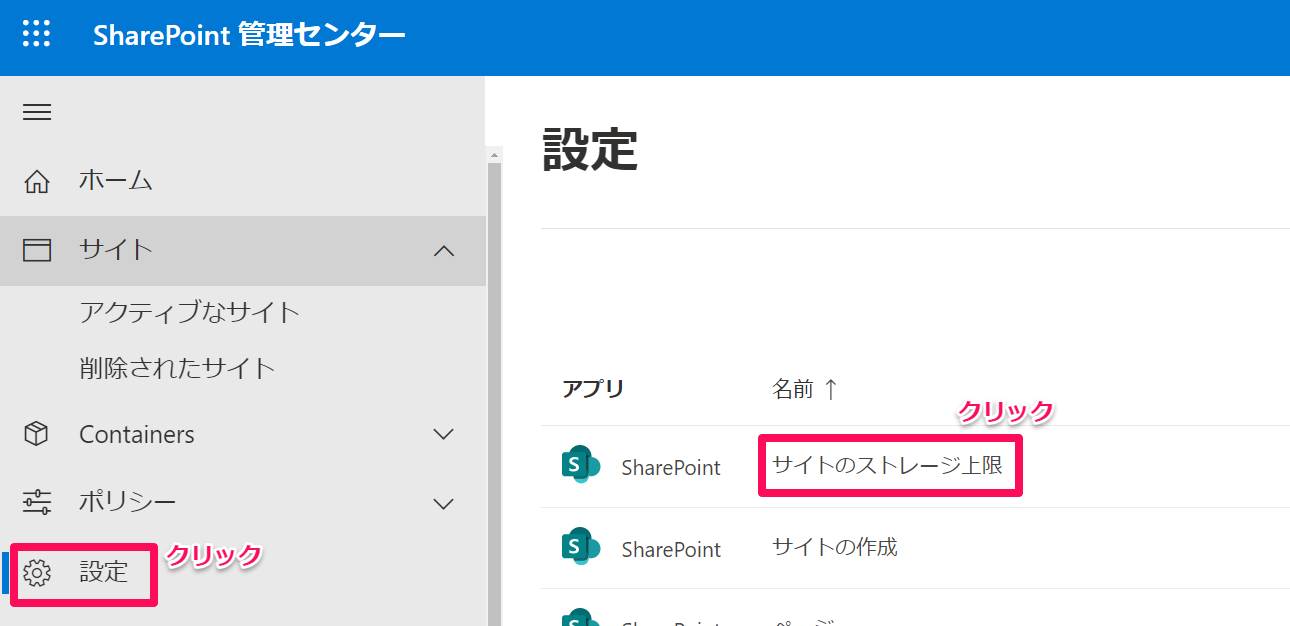Open 設定 in the sidebar

point(104,572)
